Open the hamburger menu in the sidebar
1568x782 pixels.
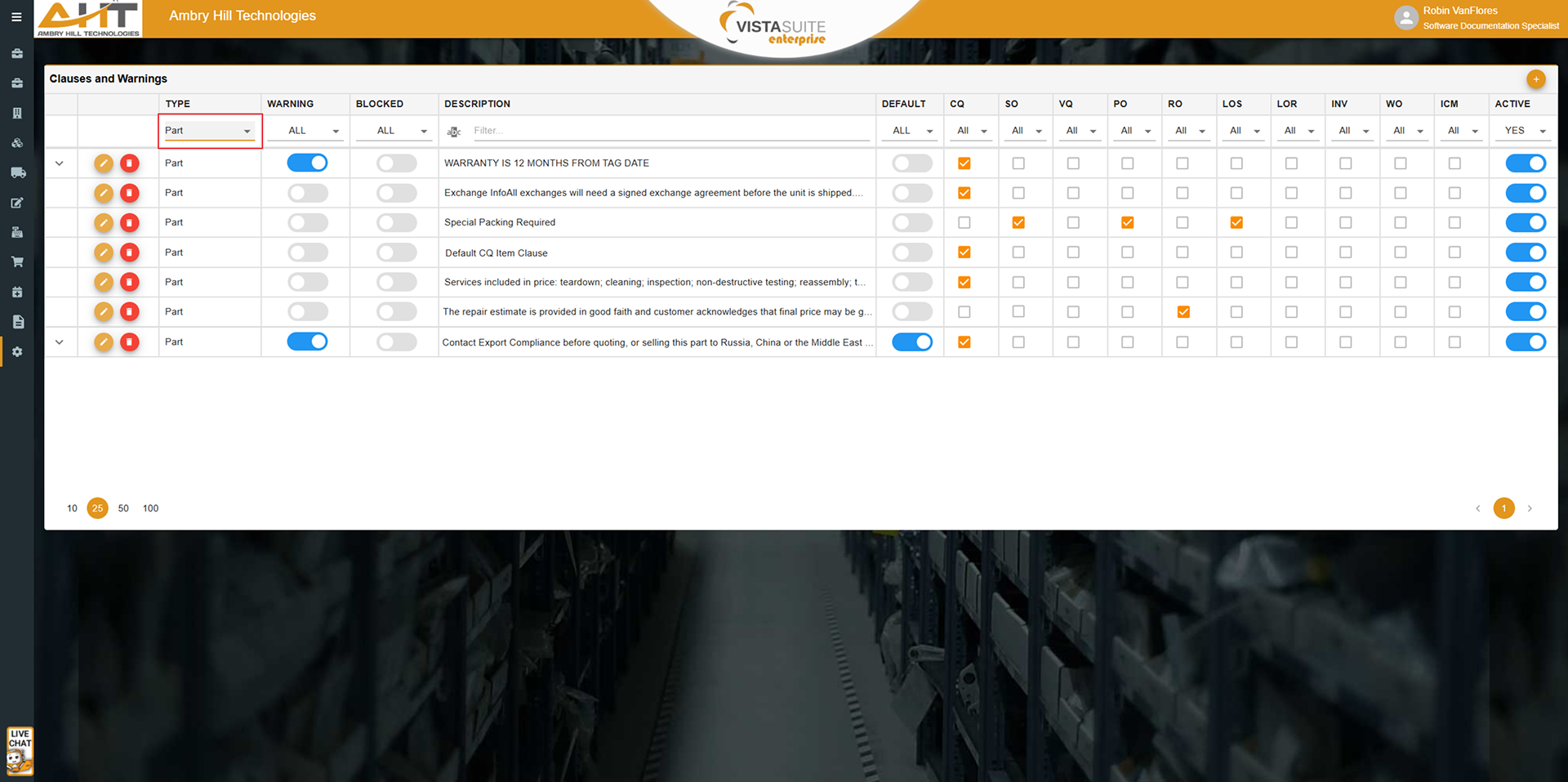tap(16, 16)
